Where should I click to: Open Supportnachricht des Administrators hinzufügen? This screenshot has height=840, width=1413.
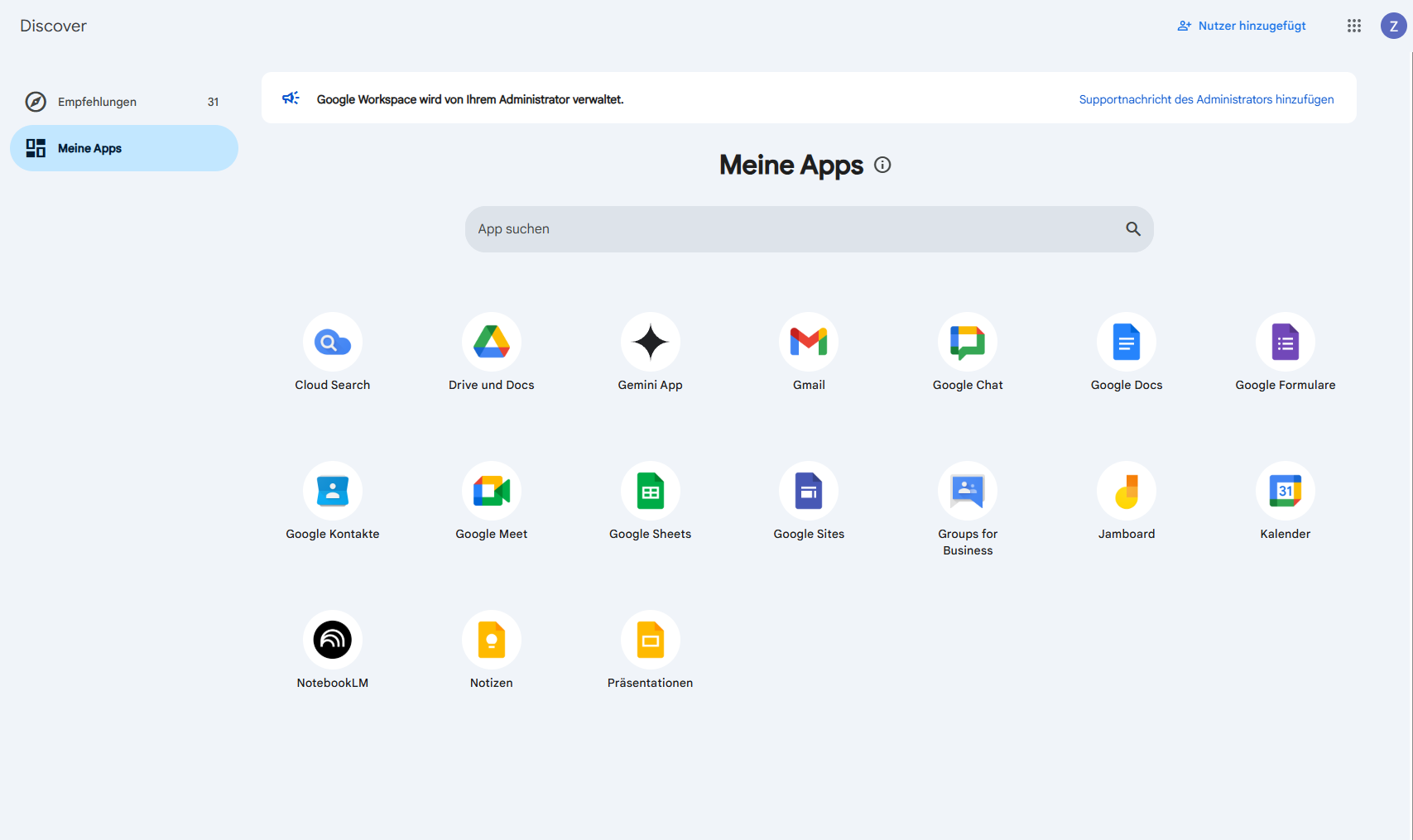(1206, 99)
